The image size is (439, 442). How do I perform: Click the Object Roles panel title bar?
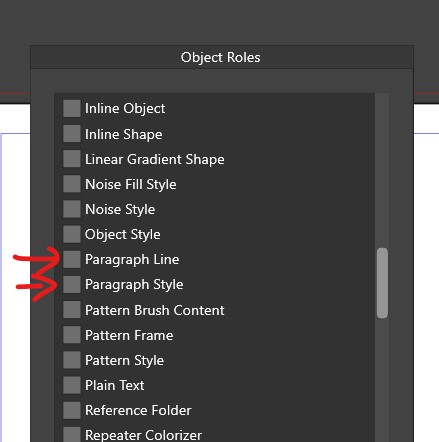coord(222,57)
